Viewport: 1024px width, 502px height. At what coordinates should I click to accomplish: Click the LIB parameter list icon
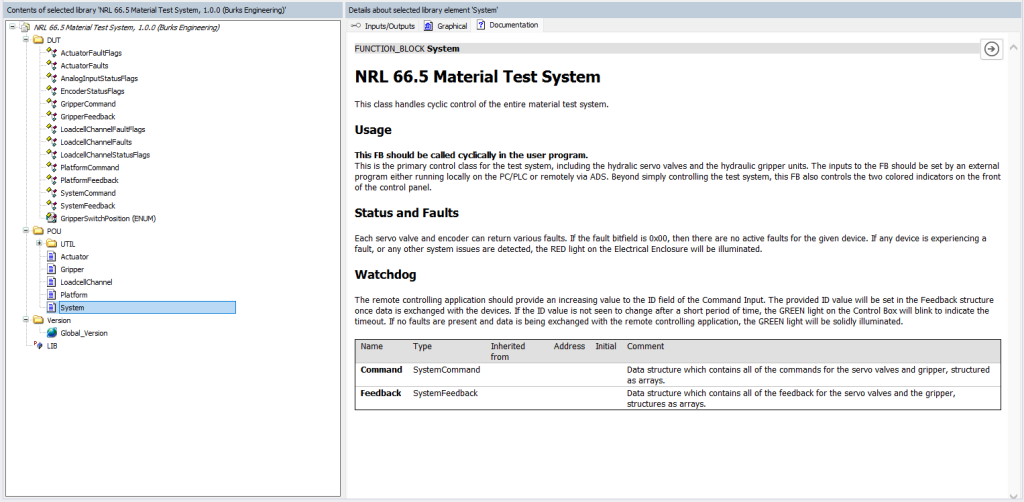(39, 345)
